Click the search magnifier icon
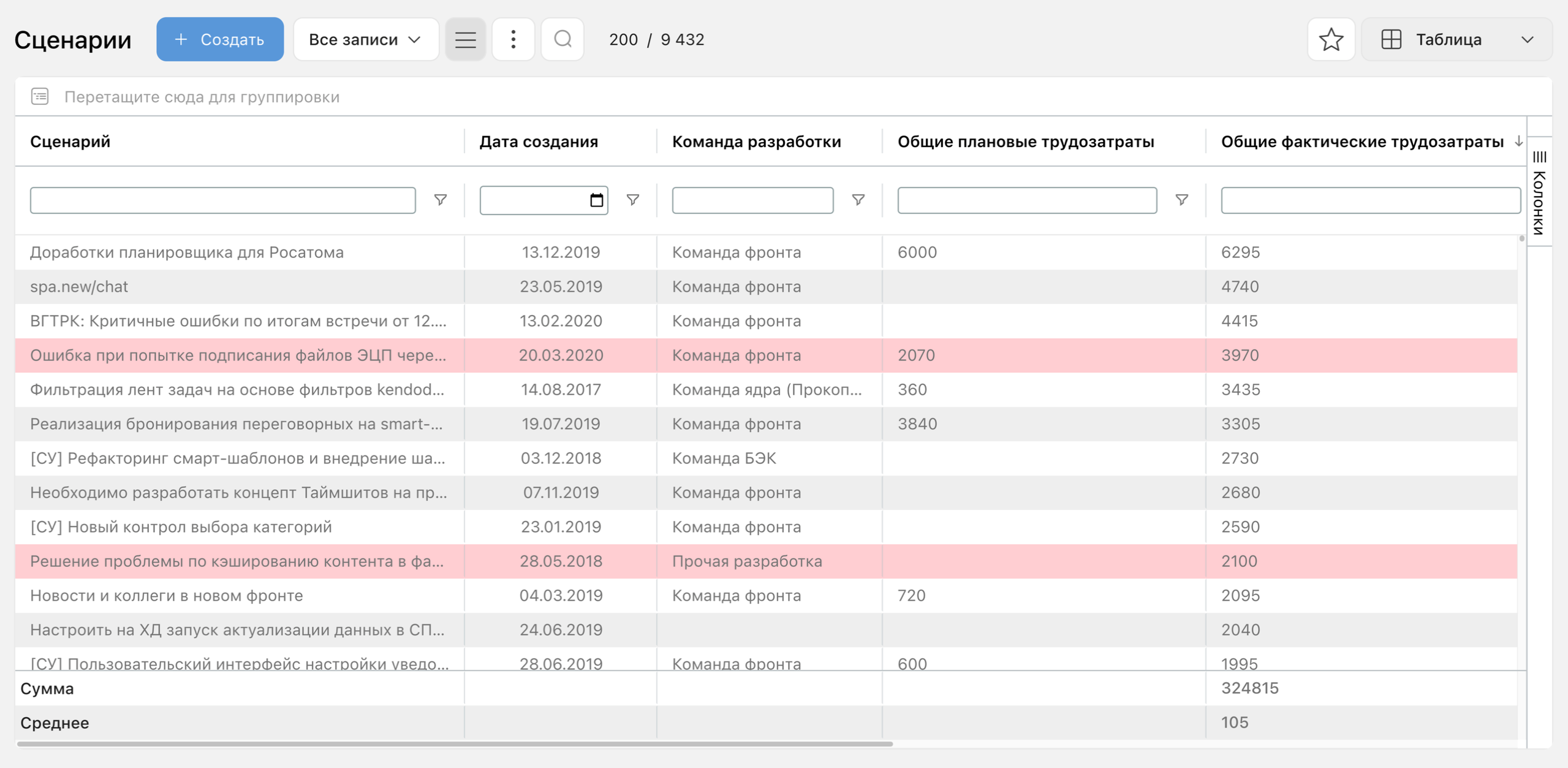Screen dimensions: 1568x768 pyautogui.click(x=562, y=39)
